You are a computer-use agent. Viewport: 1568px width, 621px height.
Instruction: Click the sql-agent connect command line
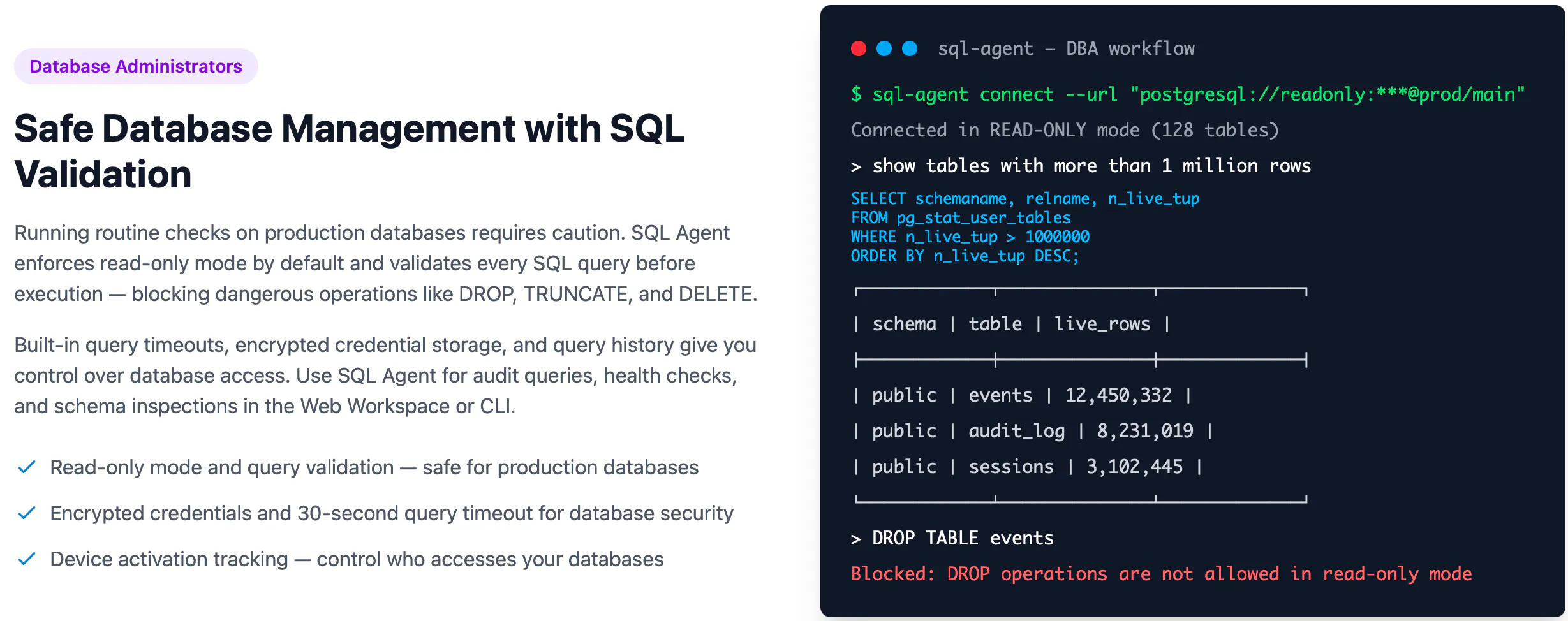point(1188,94)
